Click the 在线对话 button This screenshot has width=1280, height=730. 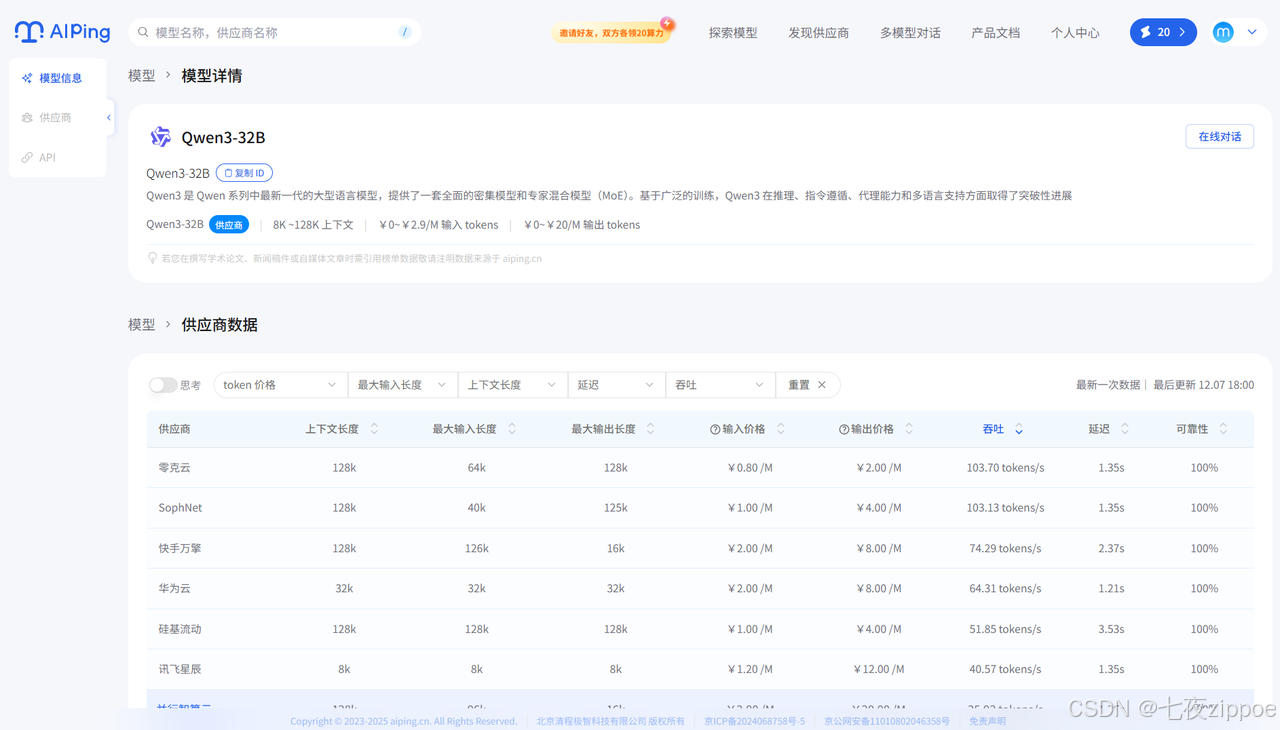pos(1219,137)
